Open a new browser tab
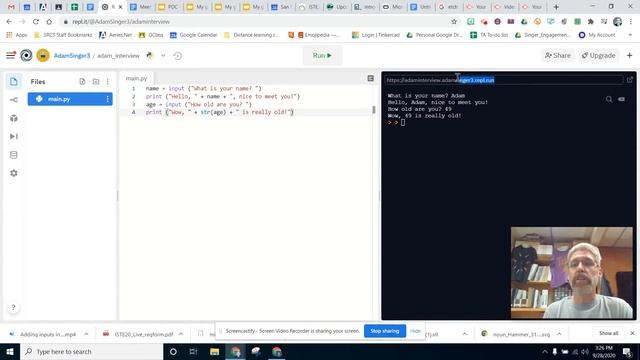Image resolution: width=640 pixels, height=360 pixels. [x=556, y=7]
